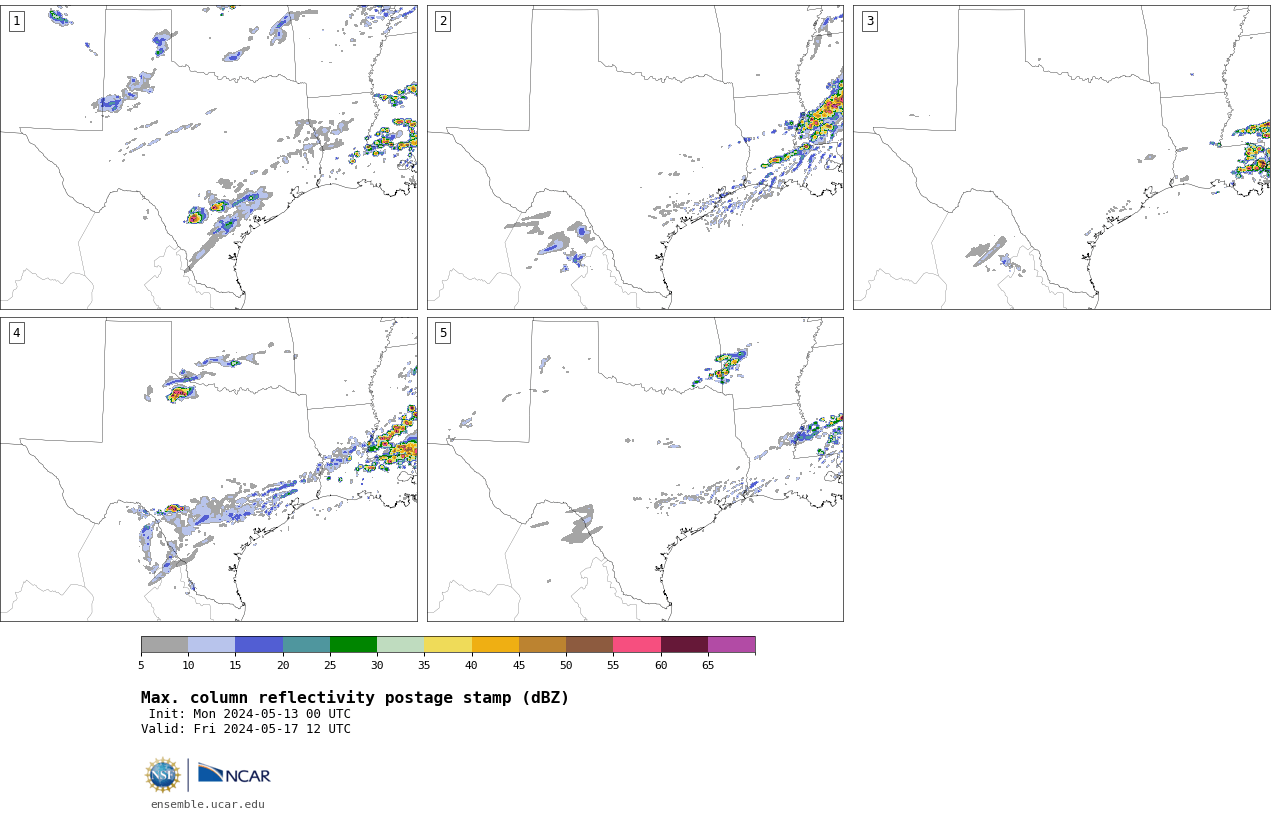The width and height of the screenshot is (1280, 815).
Task: Click the orange 40-45 dBZ swatch
Action: (495, 645)
